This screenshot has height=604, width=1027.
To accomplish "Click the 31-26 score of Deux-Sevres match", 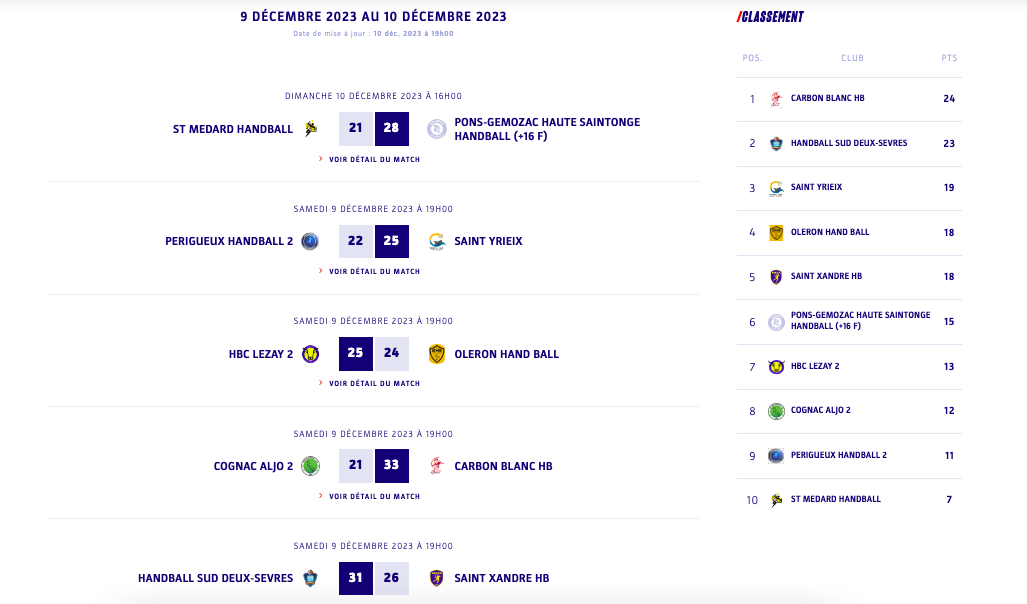I will pyautogui.click(x=374, y=578).
